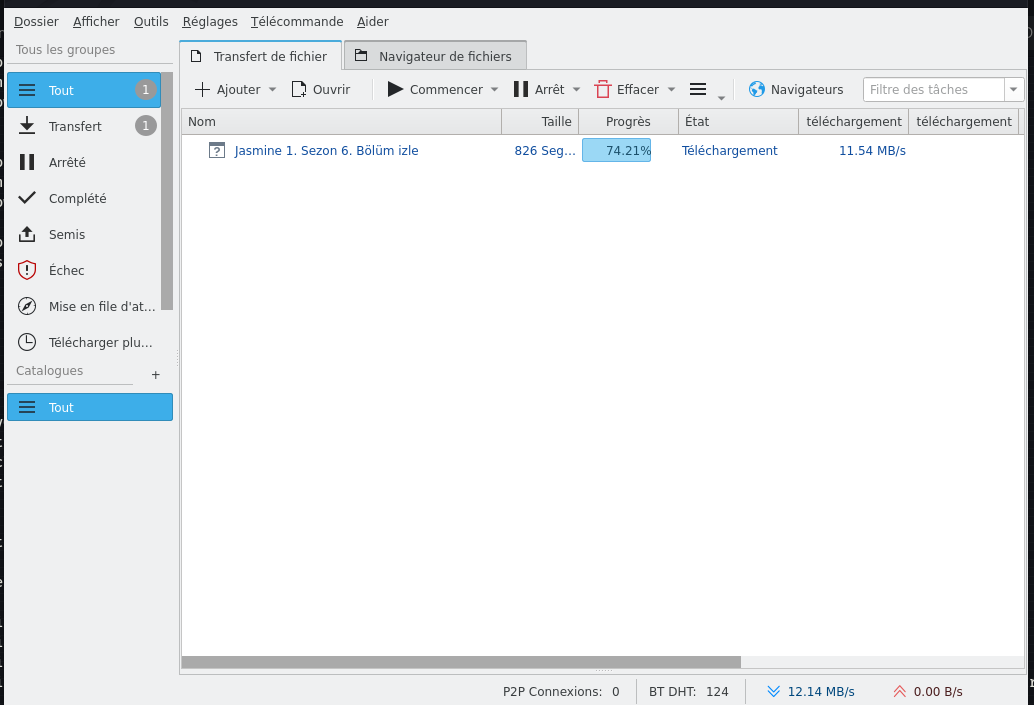This screenshot has width=1034, height=705.
Task: Open the Dossier menu
Action: (x=36, y=21)
